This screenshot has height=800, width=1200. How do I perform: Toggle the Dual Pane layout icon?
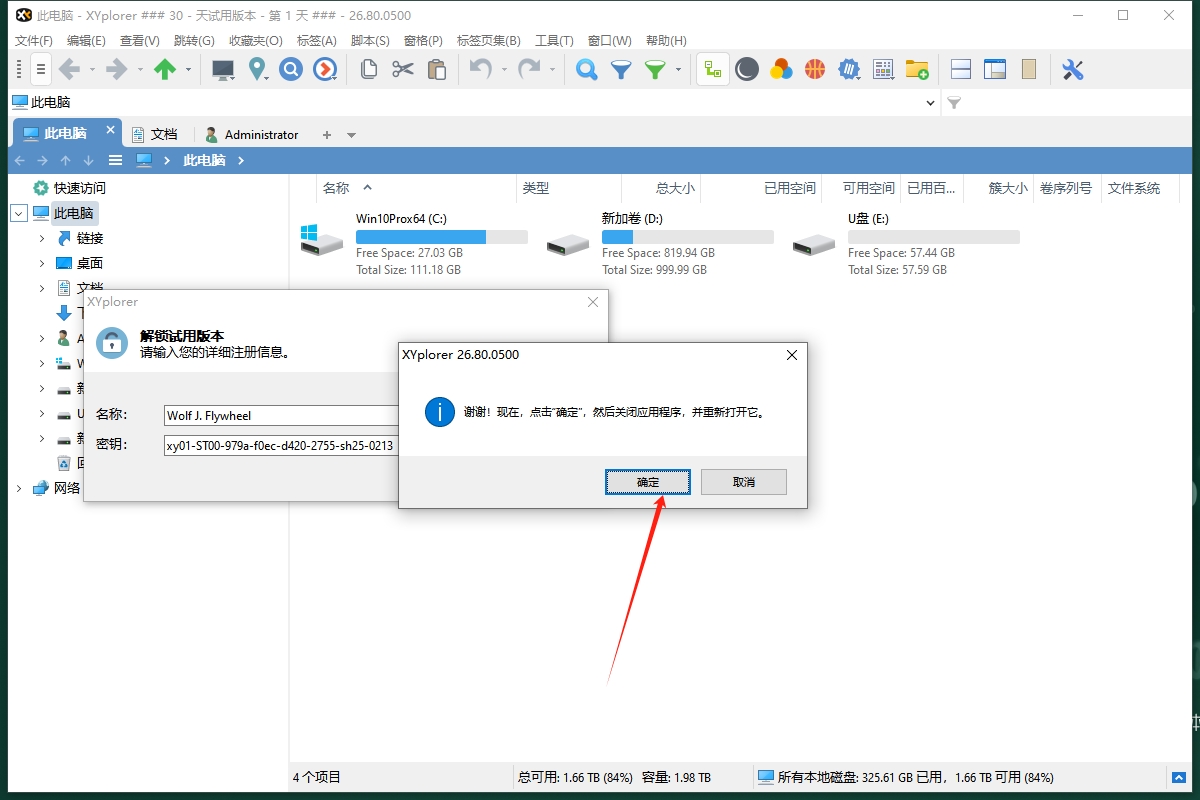961,69
